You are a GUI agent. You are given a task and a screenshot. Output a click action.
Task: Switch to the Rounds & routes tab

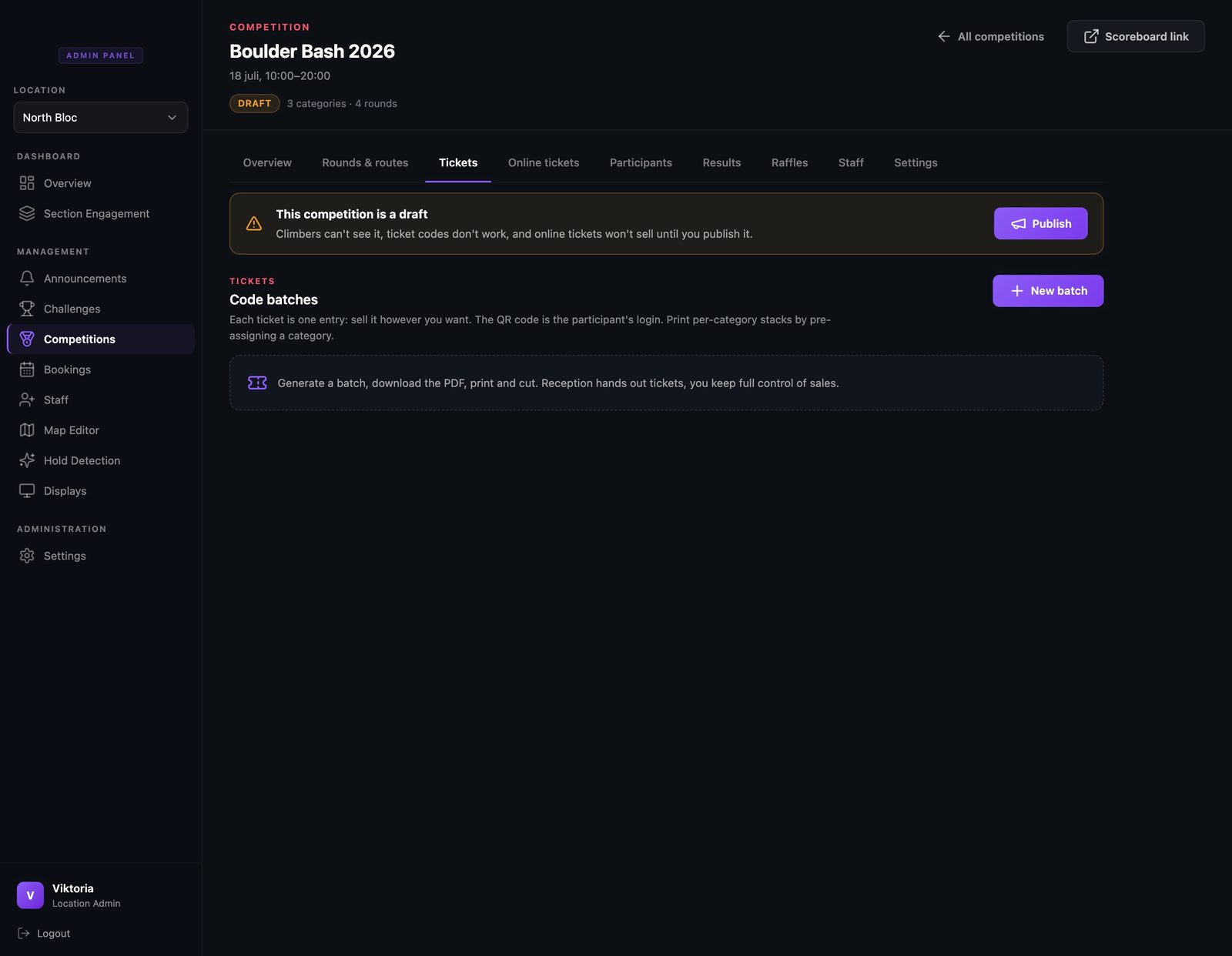click(365, 162)
